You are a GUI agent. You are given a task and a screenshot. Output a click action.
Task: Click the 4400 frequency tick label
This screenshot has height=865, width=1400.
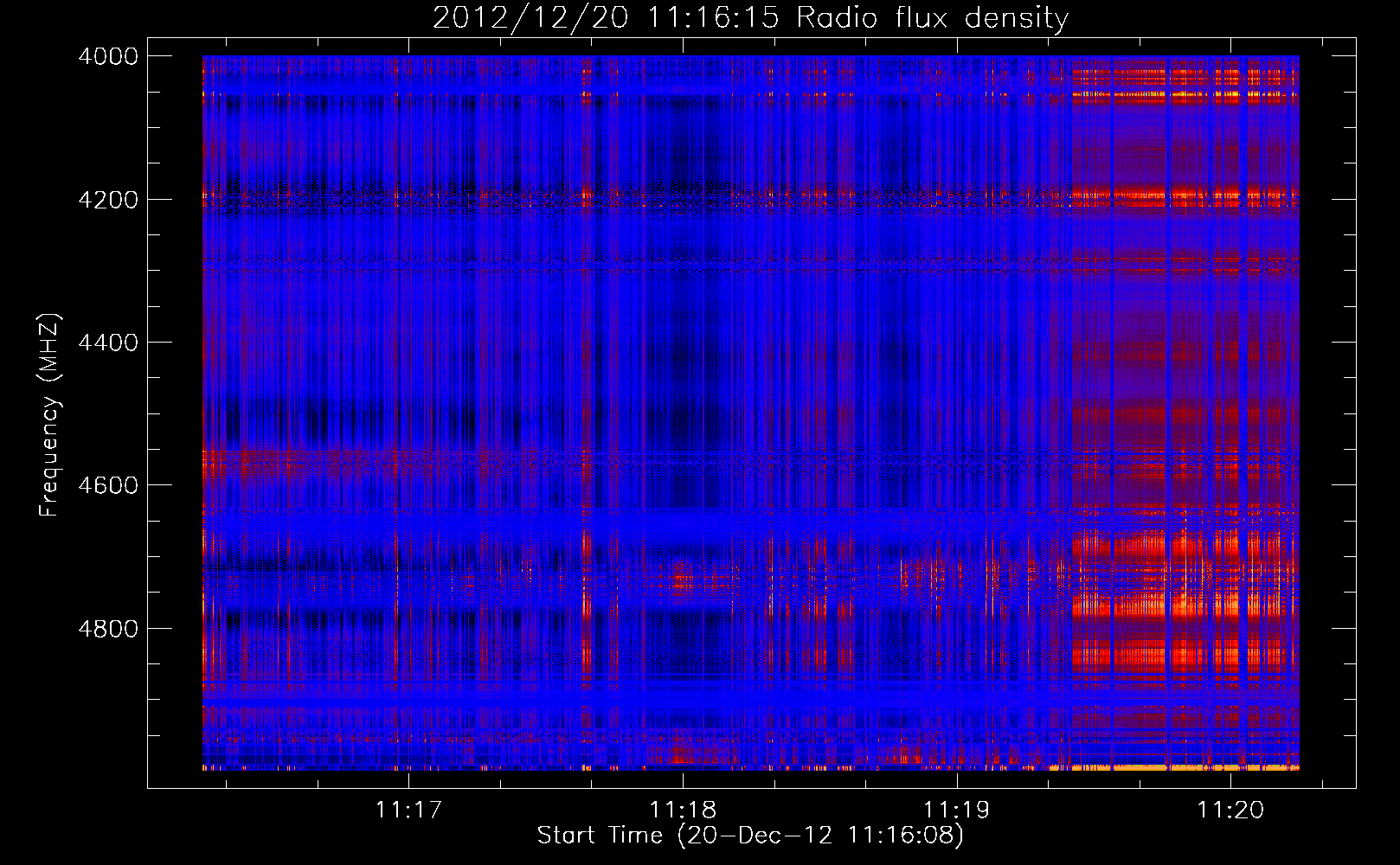108,343
